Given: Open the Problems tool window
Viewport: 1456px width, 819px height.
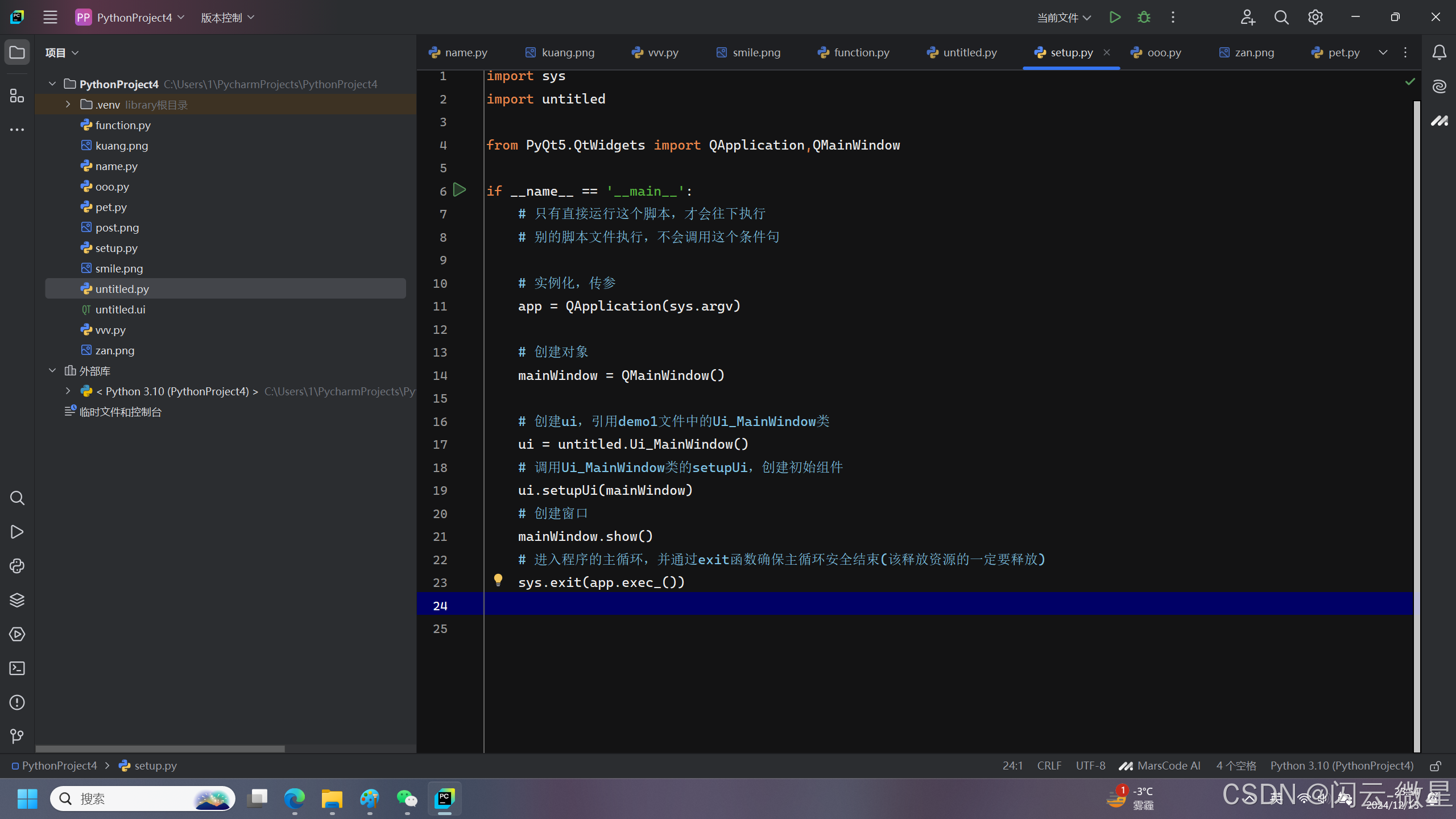Looking at the screenshot, I should (17, 702).
